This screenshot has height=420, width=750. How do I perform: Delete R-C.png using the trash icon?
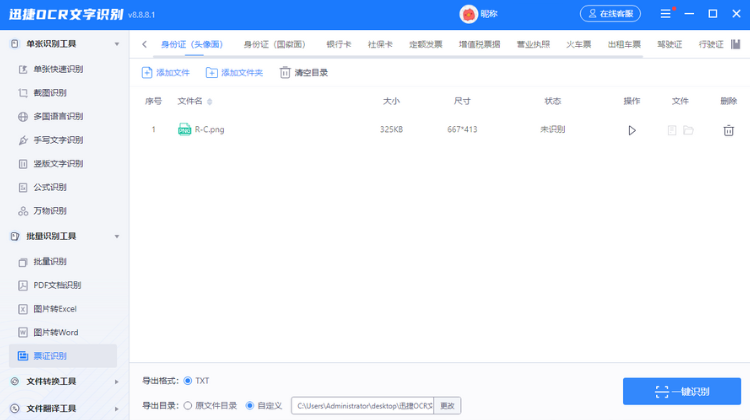tap(728, 130)
